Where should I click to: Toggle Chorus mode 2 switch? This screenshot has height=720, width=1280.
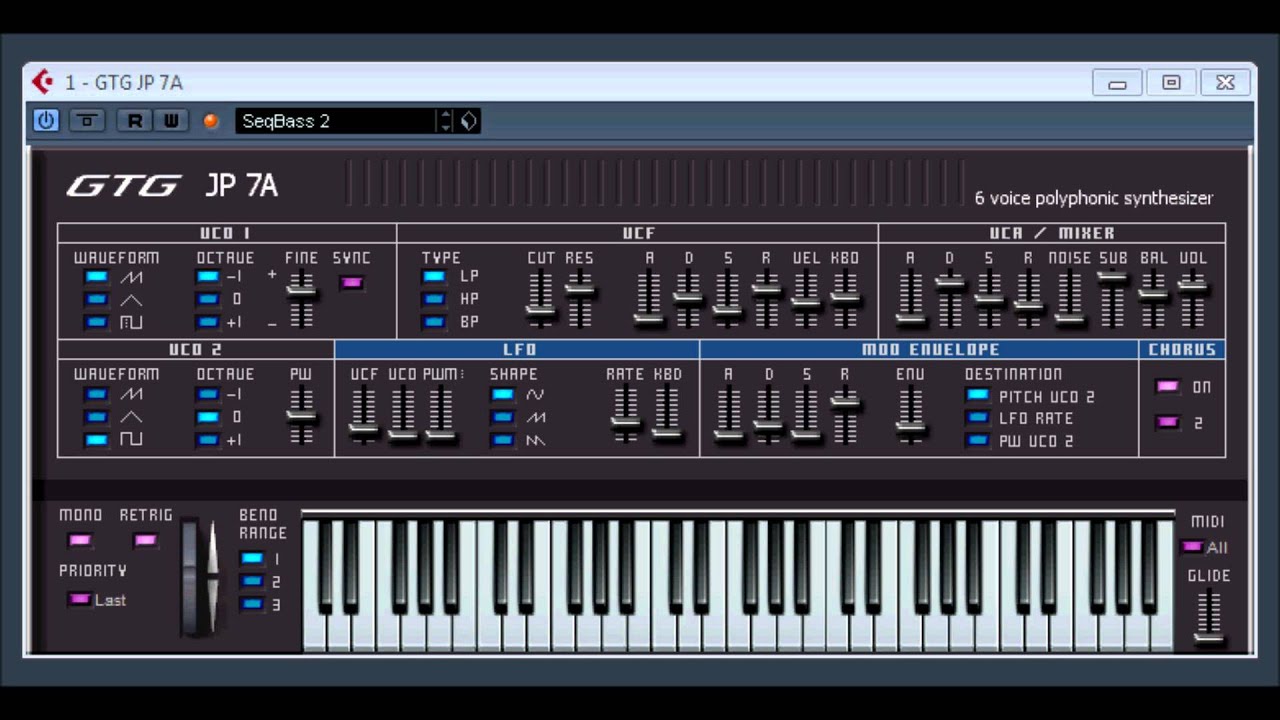click(x=1167, y=422)
